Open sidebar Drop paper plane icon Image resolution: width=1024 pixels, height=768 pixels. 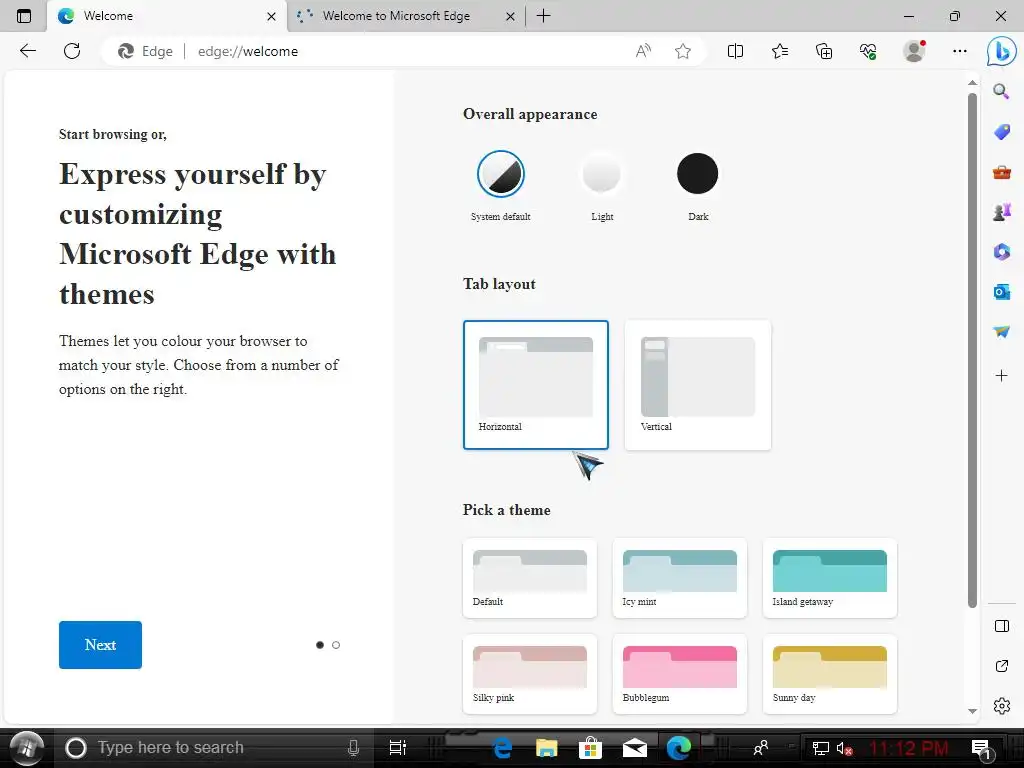coord(1001,332)
